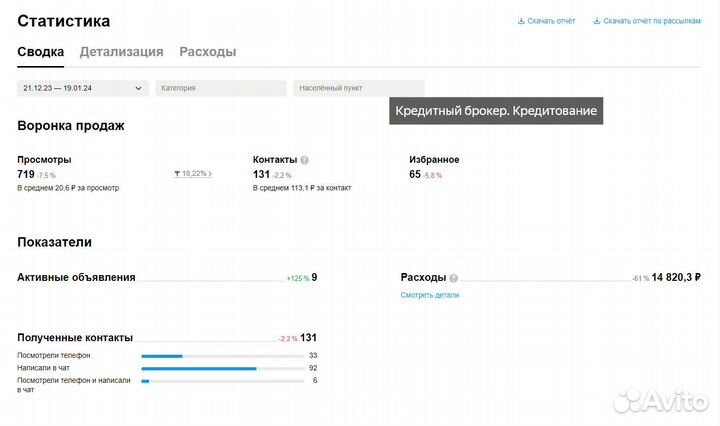Viewport: 720px width, 426px height.
Task: Click the Категория filter field
Action: click(220, 88)
